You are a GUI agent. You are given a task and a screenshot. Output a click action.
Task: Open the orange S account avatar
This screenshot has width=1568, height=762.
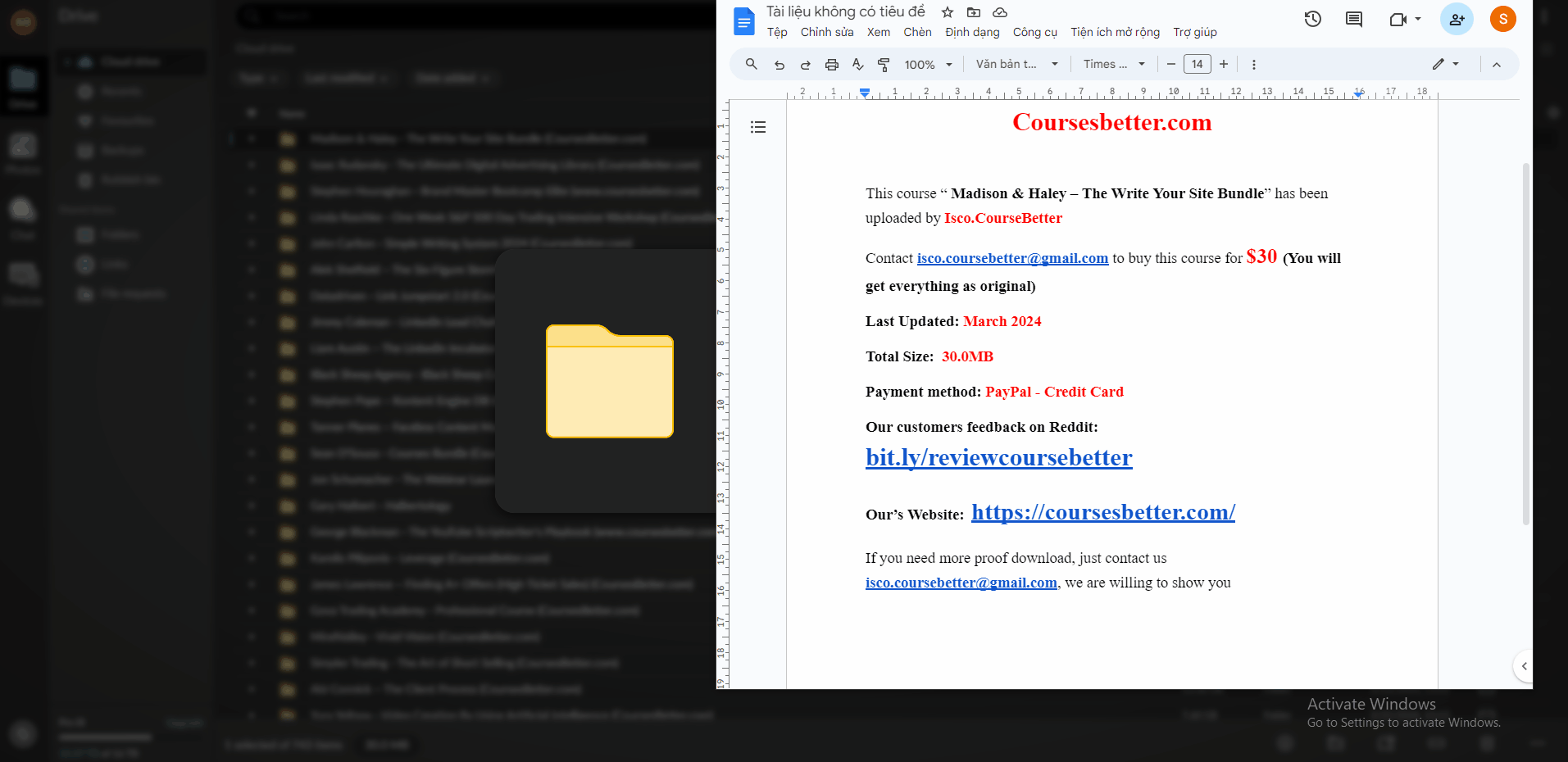click(1503, 19)
